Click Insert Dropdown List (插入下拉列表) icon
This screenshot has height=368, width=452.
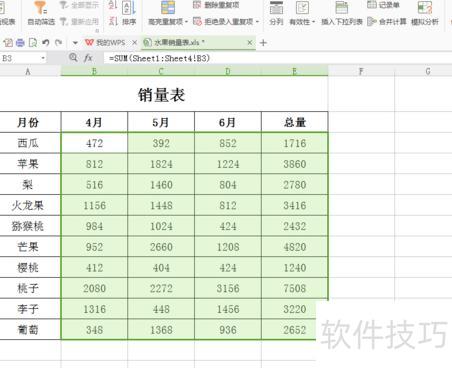[x=342, y=8]
